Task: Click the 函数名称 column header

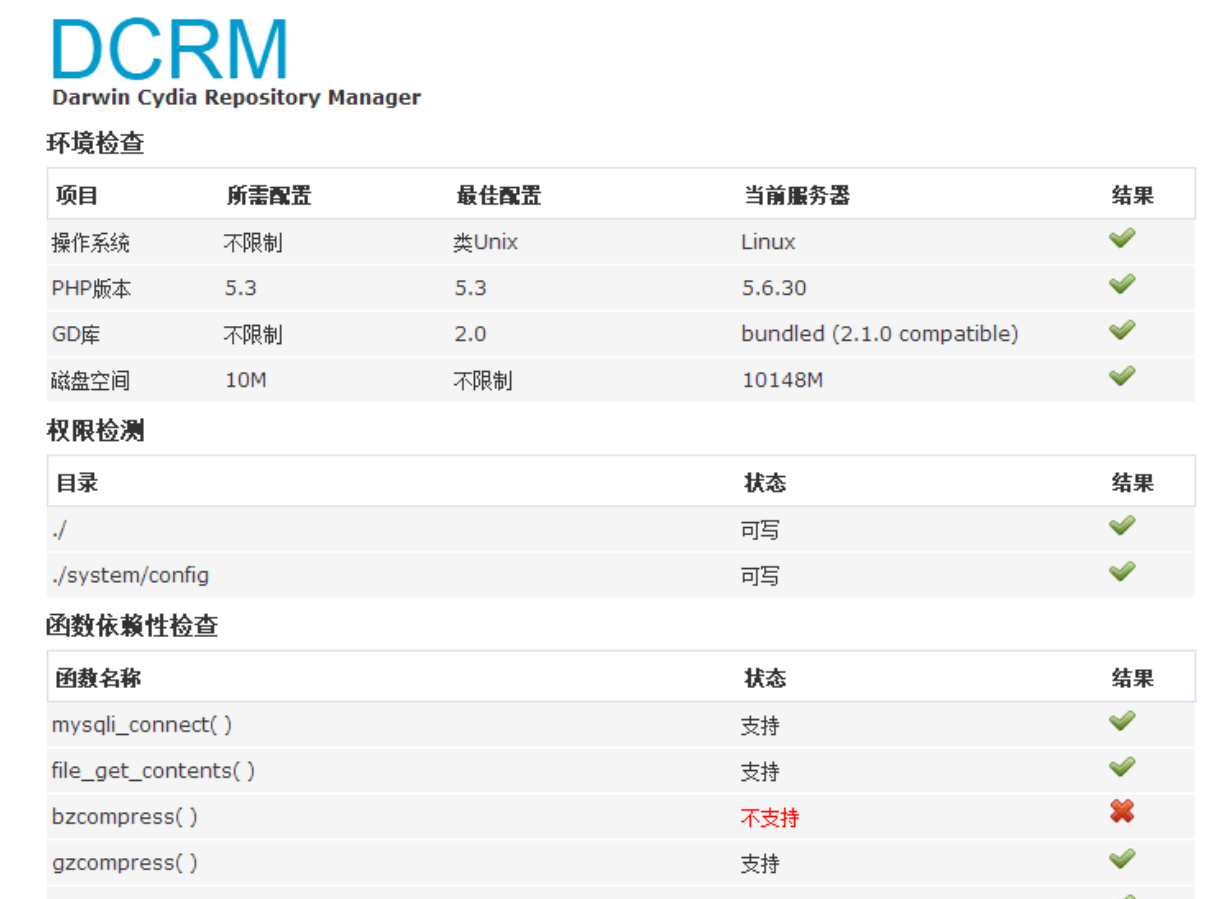Action: coord(98,679)
